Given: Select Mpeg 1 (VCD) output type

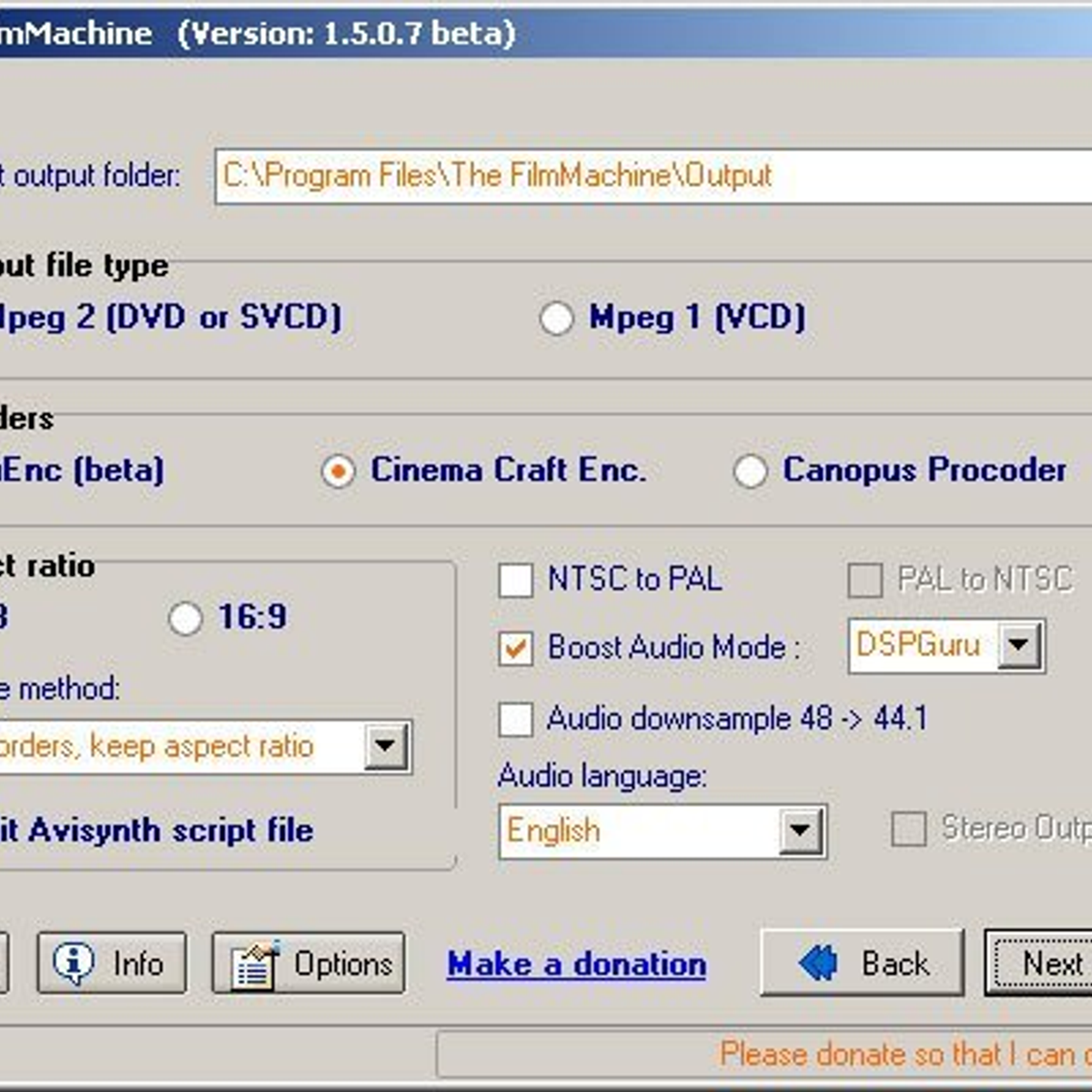Looking at the screenshot, I should [x=556, y=318].
